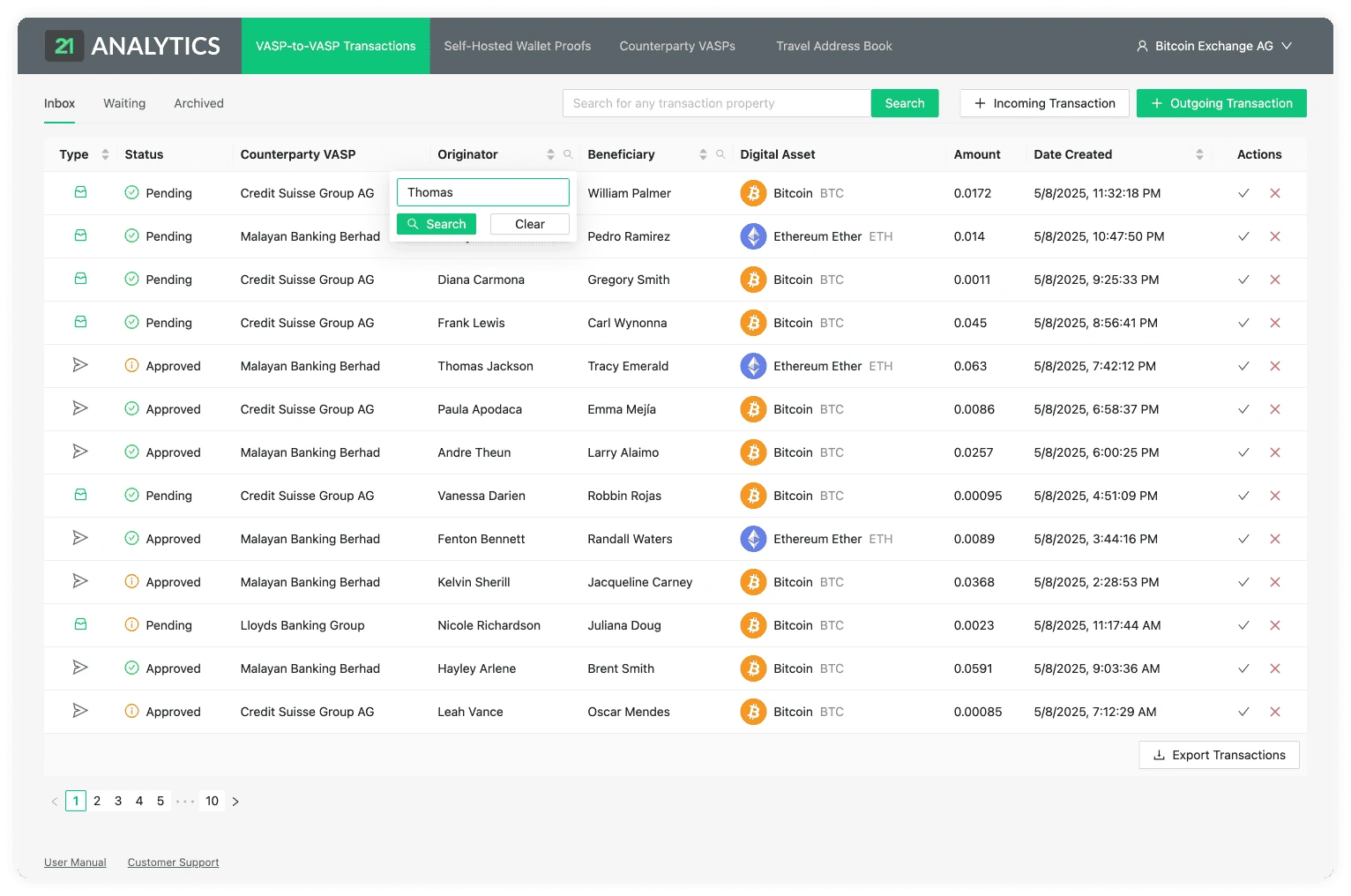The height and width of the screenshot is (896, 1351).
Task: Reject the Gregory Smith transaction with the X
Action: [x=1275, y=280]
